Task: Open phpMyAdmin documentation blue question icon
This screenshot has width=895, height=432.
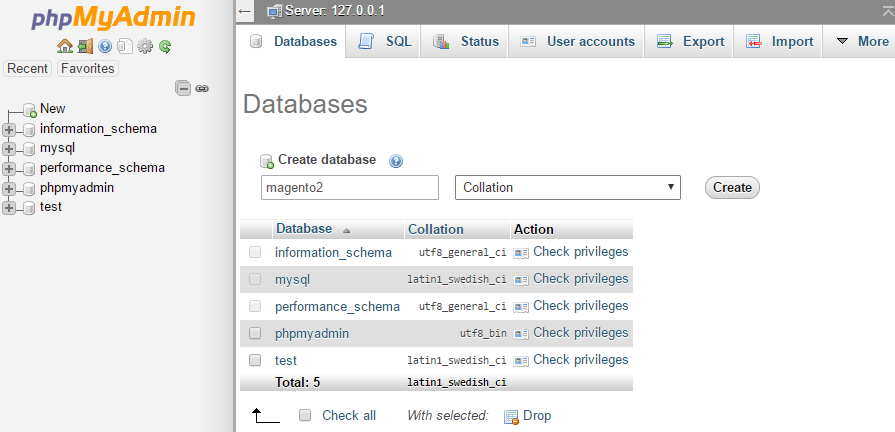Action: (x=105, y=46)
